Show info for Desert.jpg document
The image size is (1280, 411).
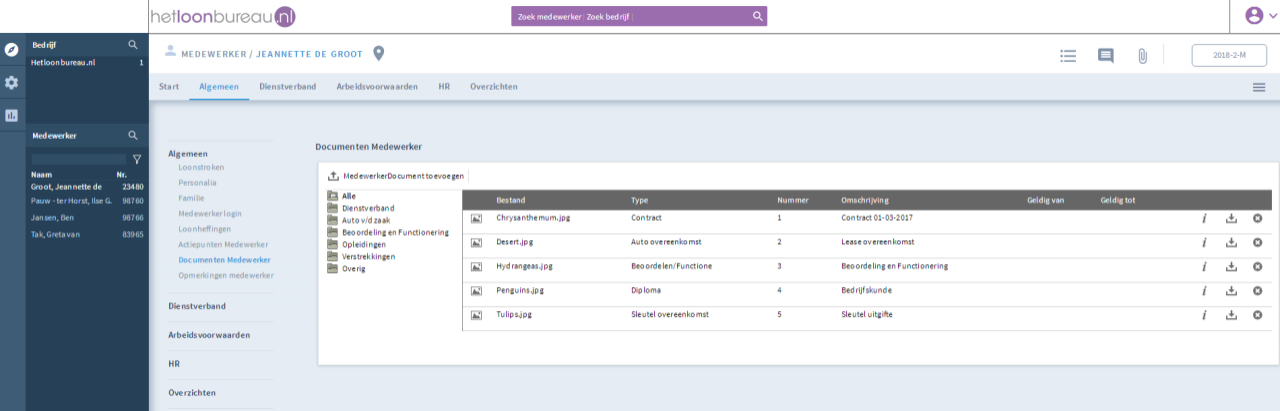click(1204, 242)
